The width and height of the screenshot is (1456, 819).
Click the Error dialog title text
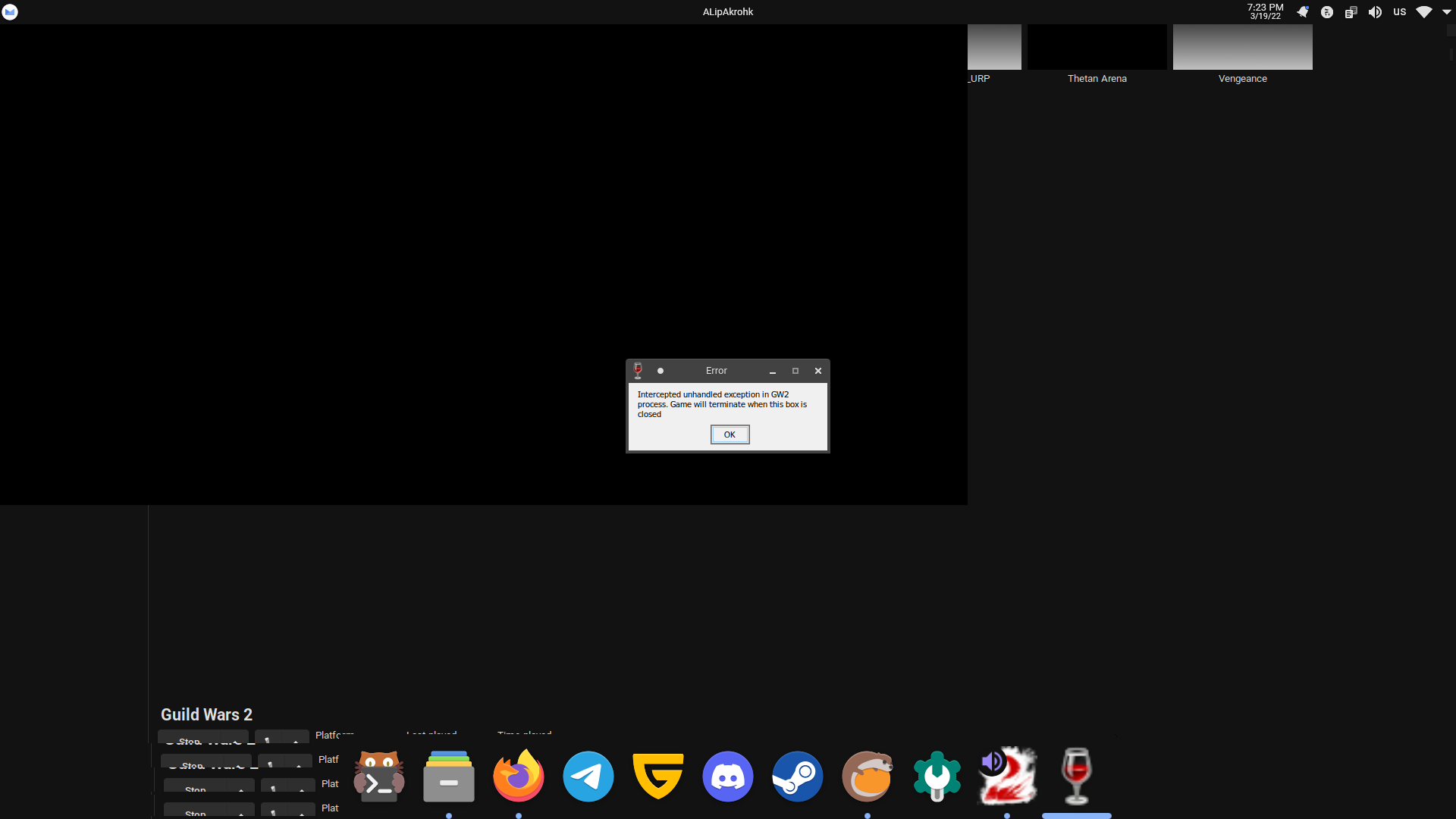click(717, 371)
